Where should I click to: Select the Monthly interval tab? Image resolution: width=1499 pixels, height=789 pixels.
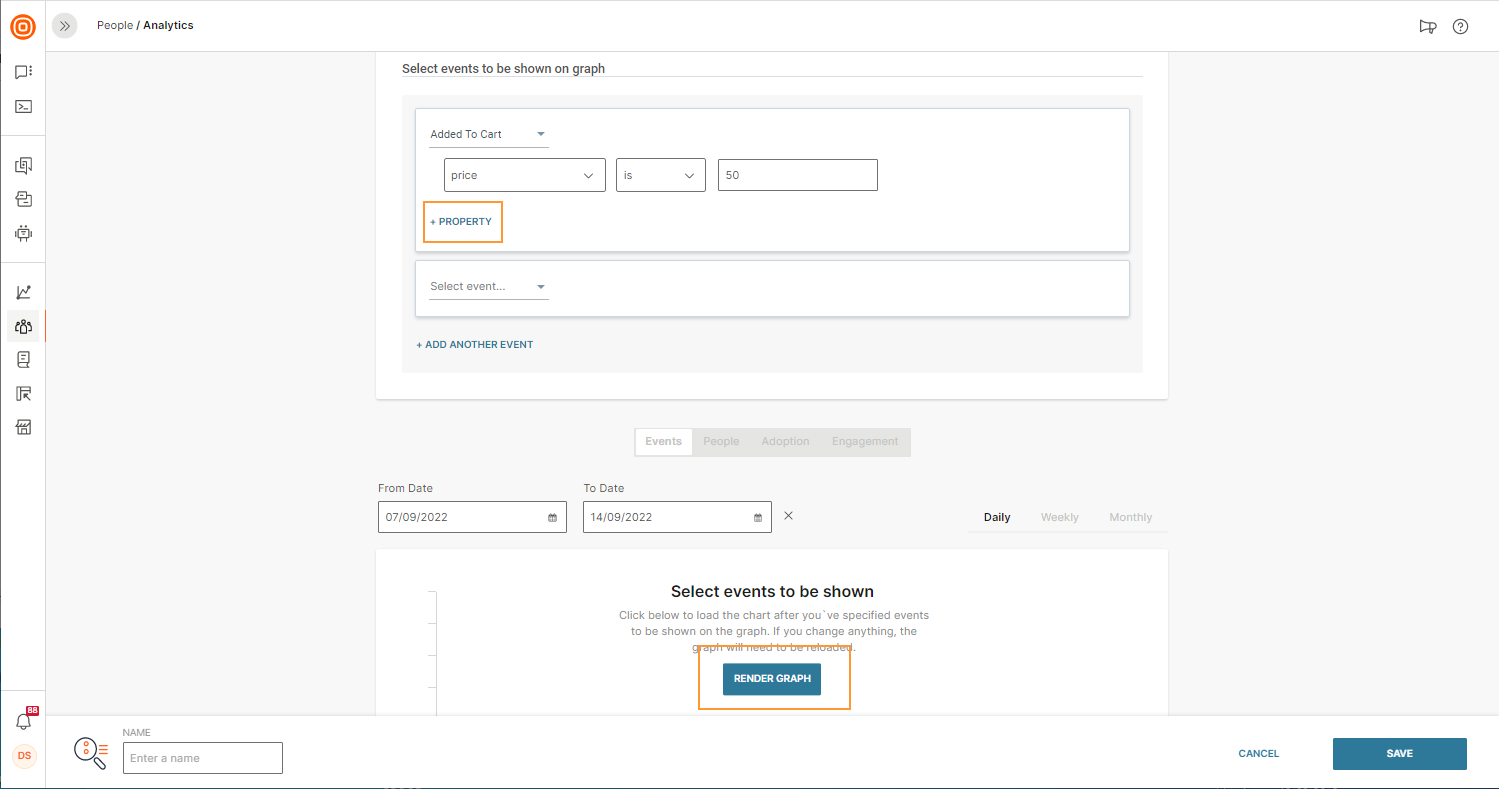[1131, 517]
